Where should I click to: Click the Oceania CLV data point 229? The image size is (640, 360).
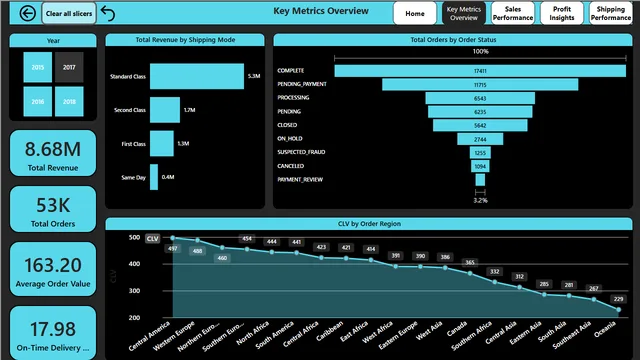click(618, 310)
